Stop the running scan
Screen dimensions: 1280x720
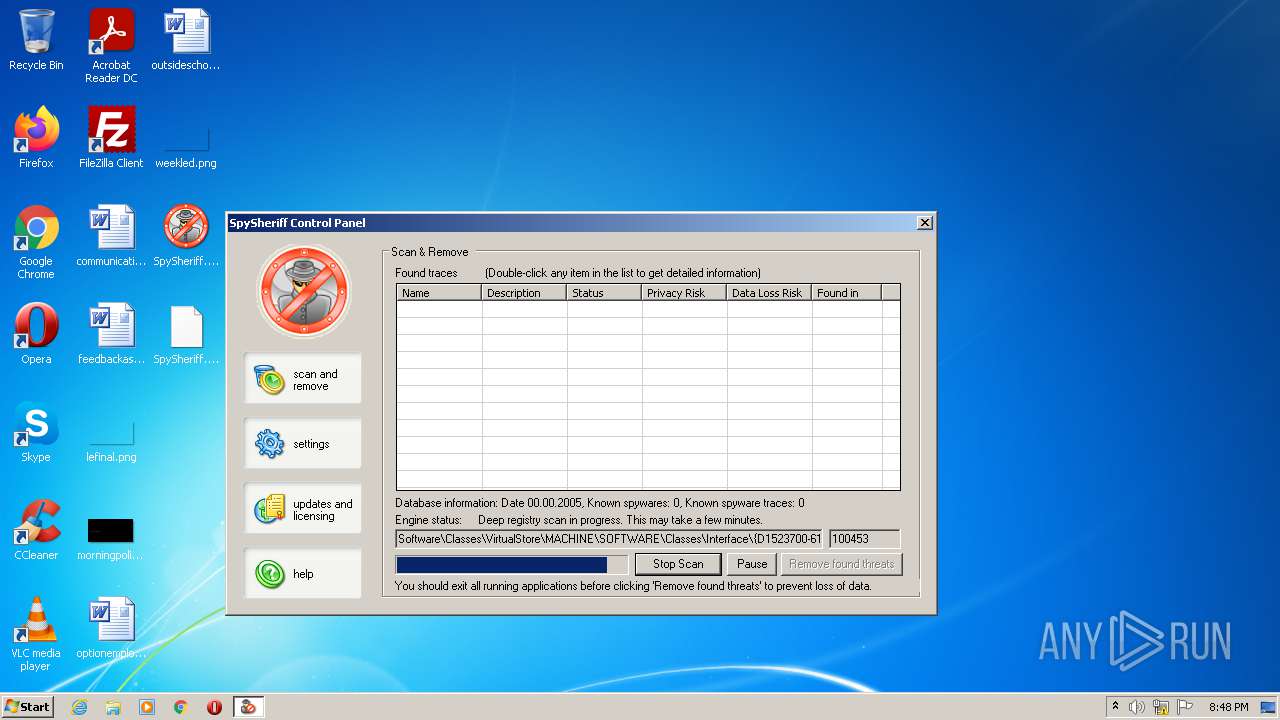point(678,564)
